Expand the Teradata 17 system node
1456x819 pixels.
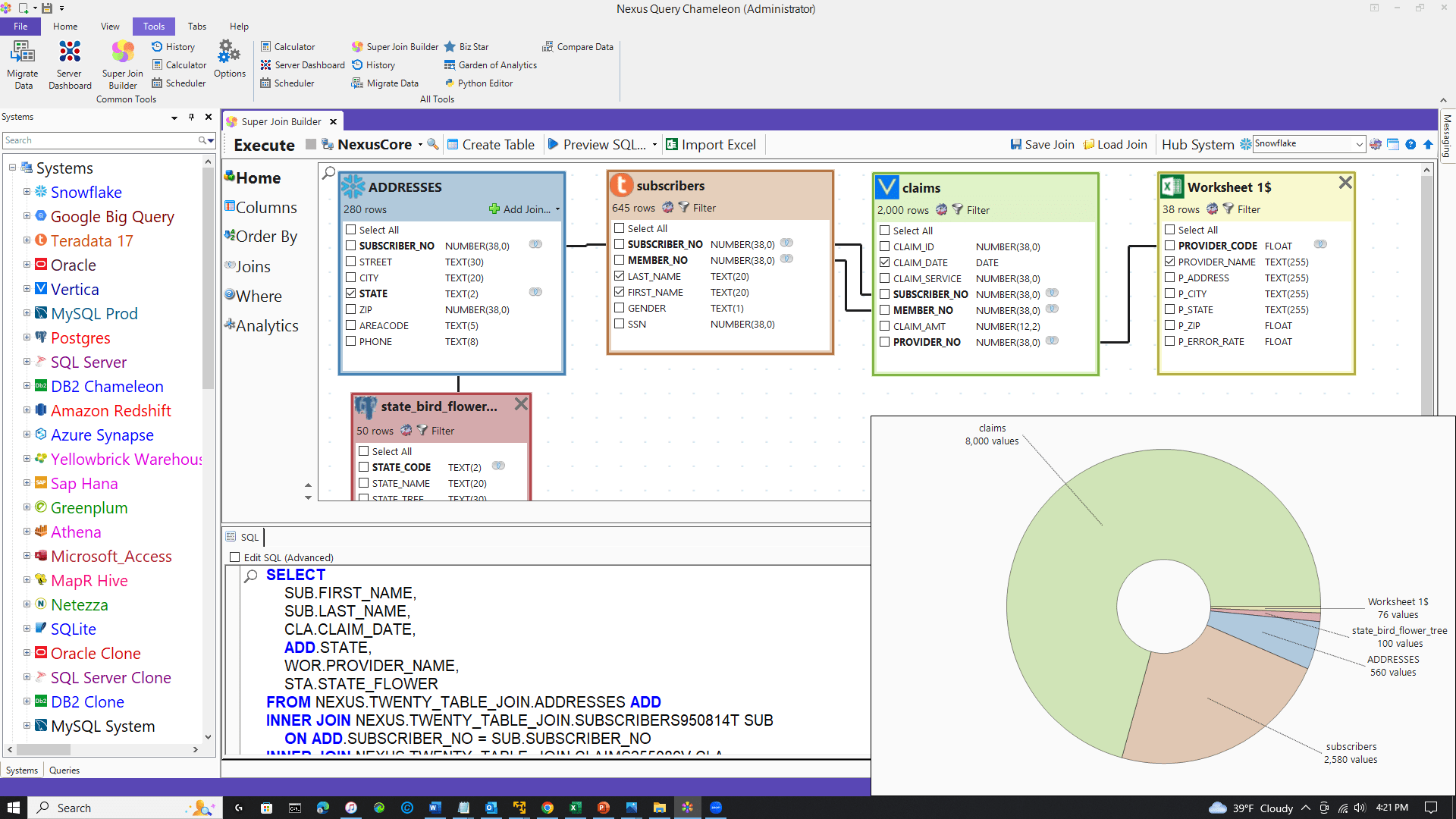click(x=27, y=240)
